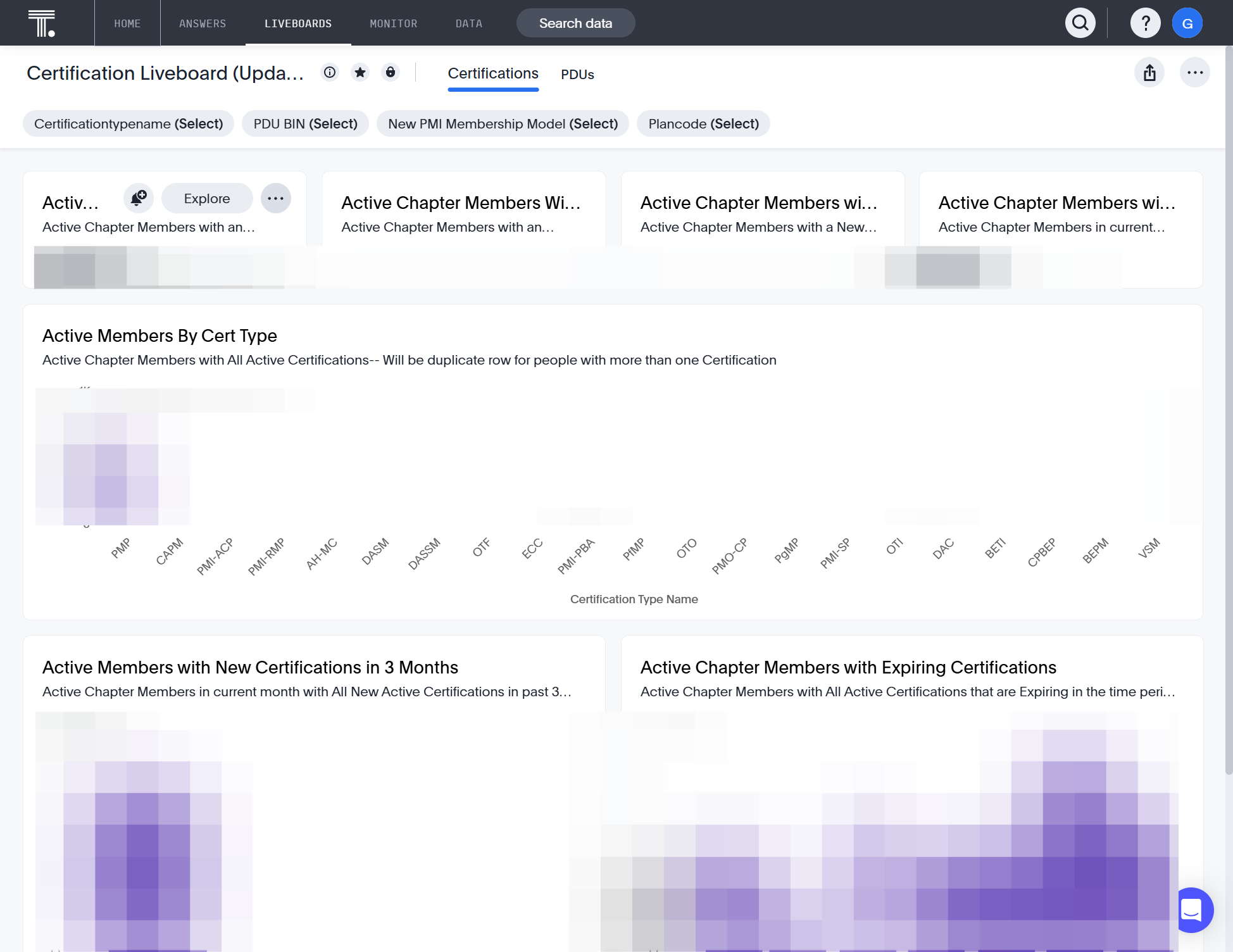Click the Active Members By Cert Type title
The width and height of the screenshot is (1233, 952).
[160, 336]
